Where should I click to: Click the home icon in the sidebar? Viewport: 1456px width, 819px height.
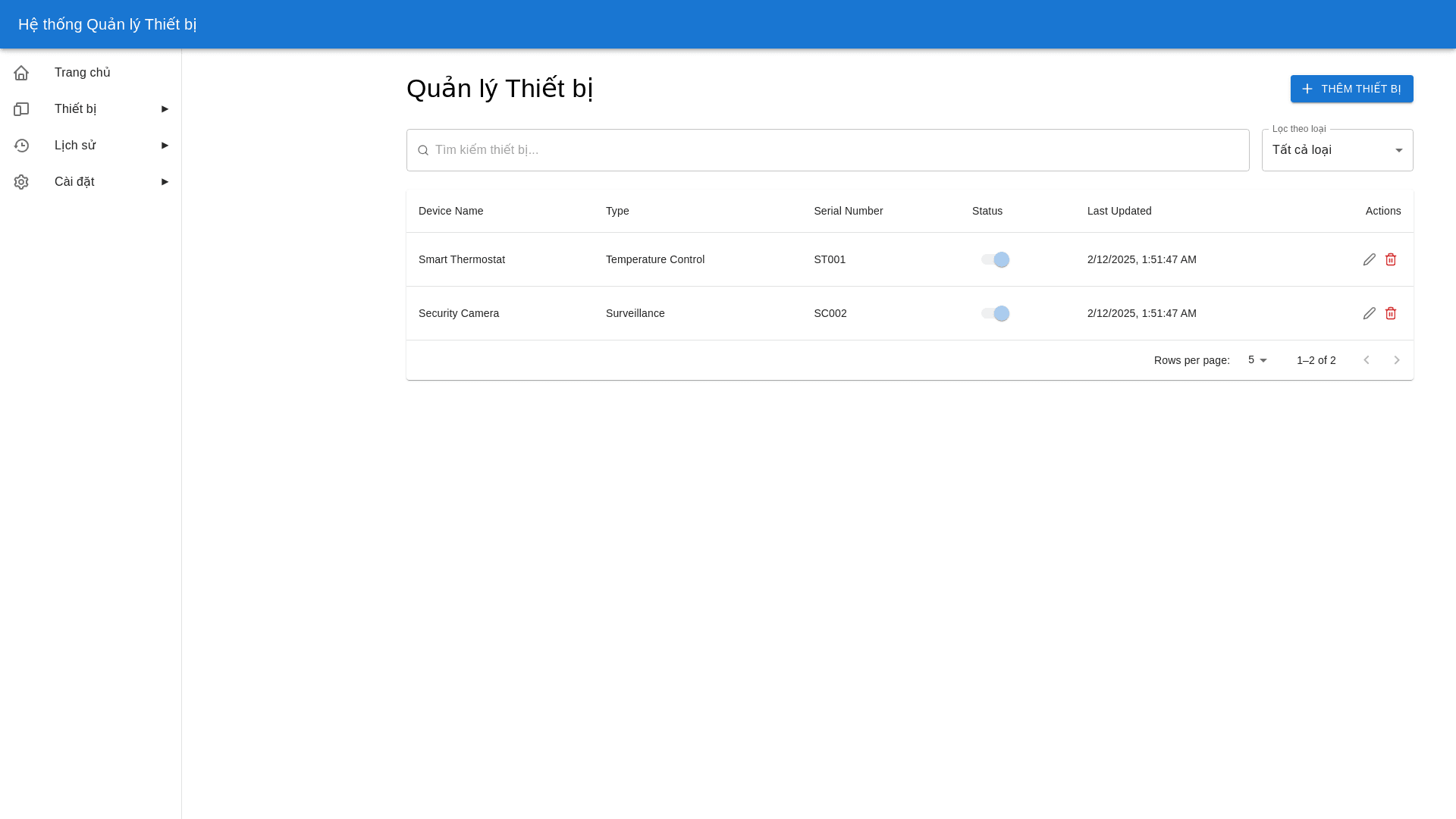pos(21,73)
